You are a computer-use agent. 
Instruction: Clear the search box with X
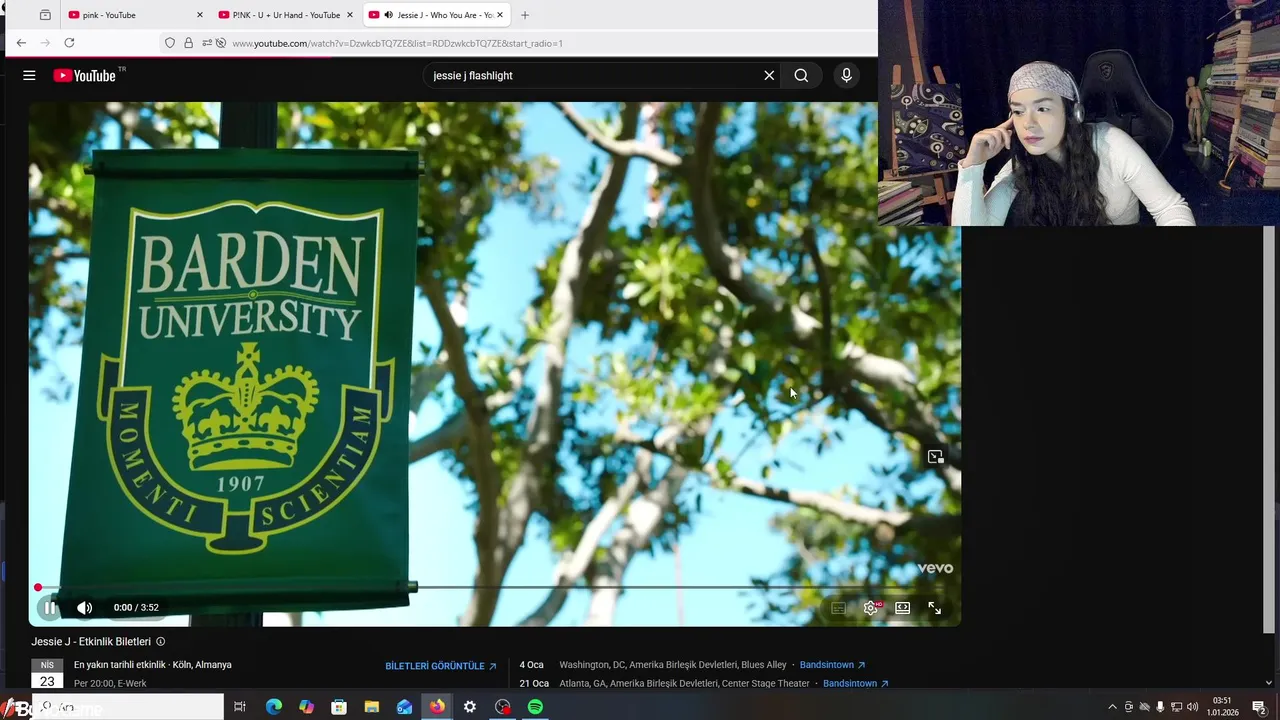pyautogui.click(x=769, y=75)
